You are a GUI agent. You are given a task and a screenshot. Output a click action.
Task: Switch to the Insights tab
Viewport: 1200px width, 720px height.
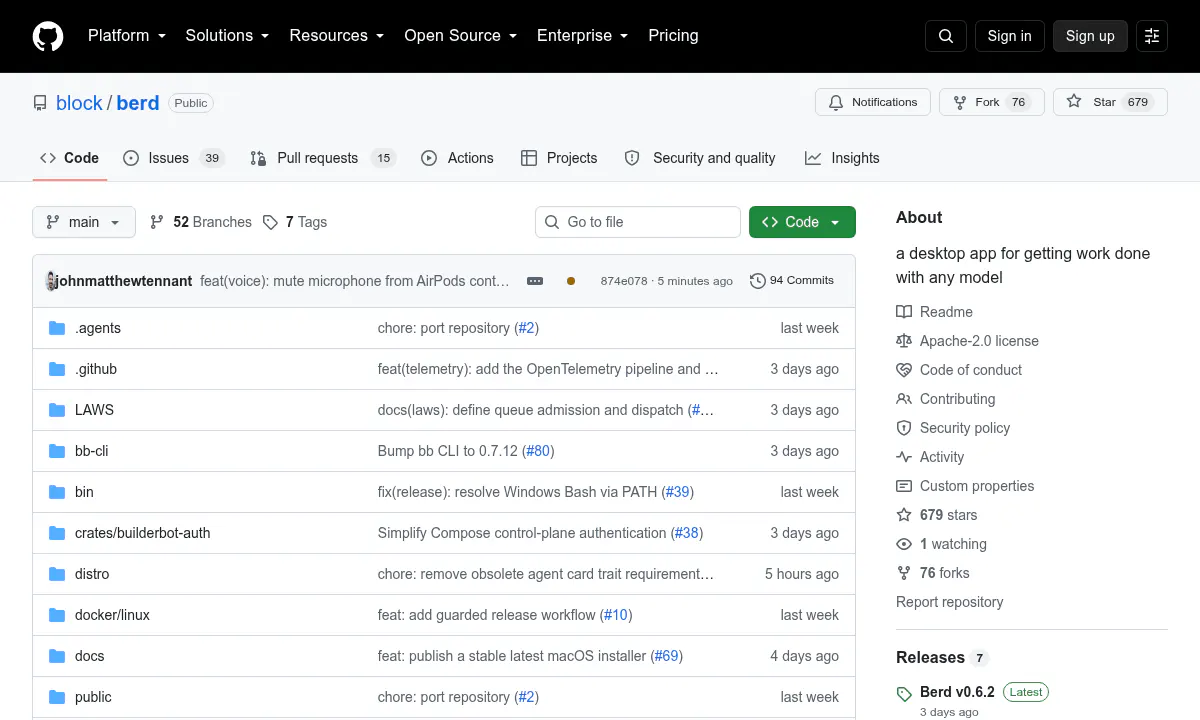pos(842,158)
